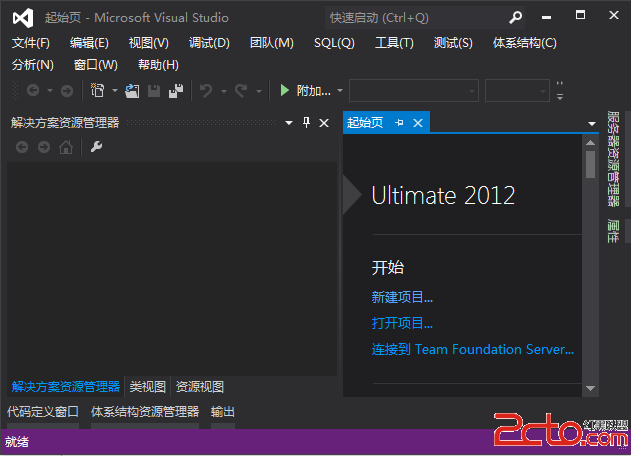Open the Undo history dropdown arrow
Image resolution: width=631 pixels, height=456 pixels.
coord(224,91)
